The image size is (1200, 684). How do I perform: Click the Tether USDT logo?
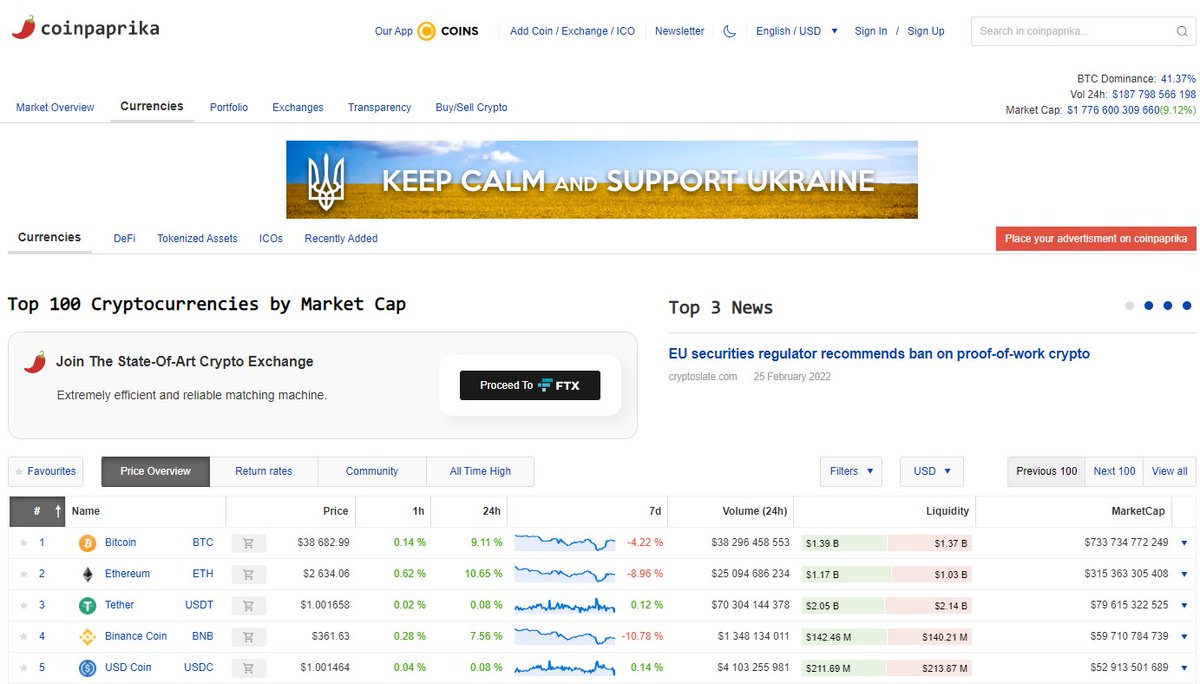(x=88, y=605)
